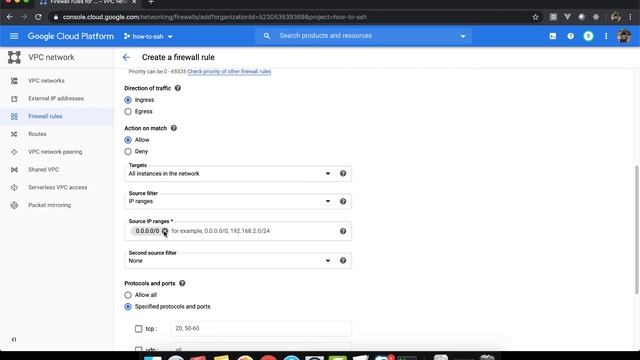This screenshot has width=640, height=360.
Task: Open help icon beside Second source filter
Action: tap(343, 260)
